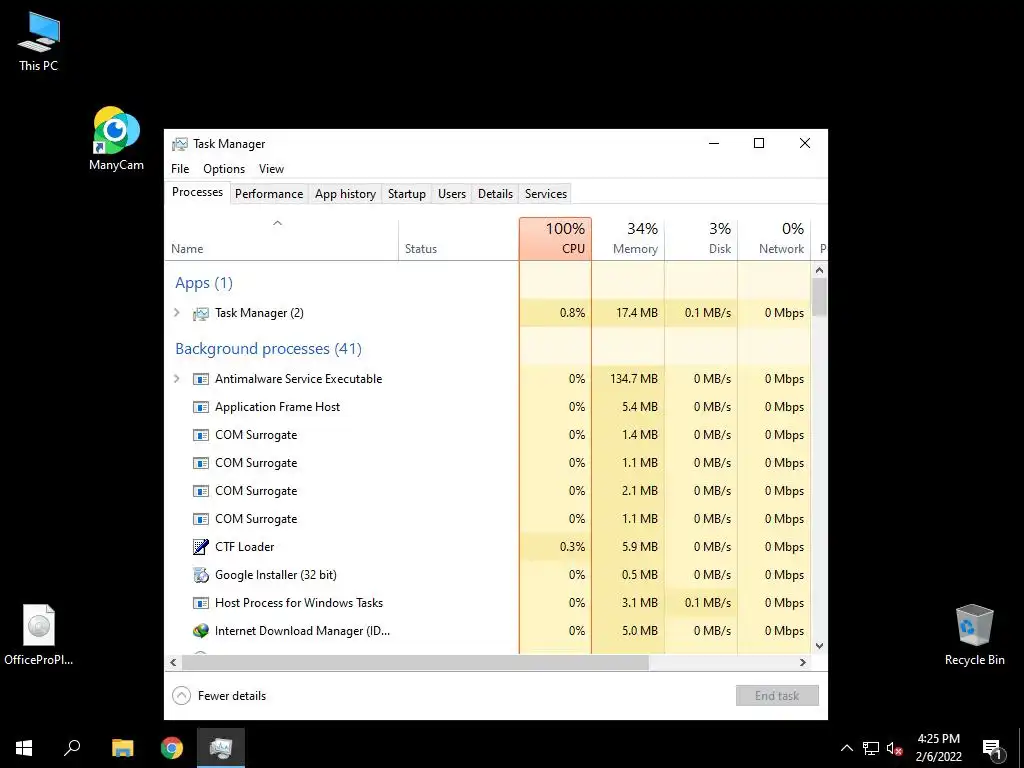This screenshot has height=768, width=1024.
Task: Click the horizontal scrollbar thumb
Action: click(415, 662)
